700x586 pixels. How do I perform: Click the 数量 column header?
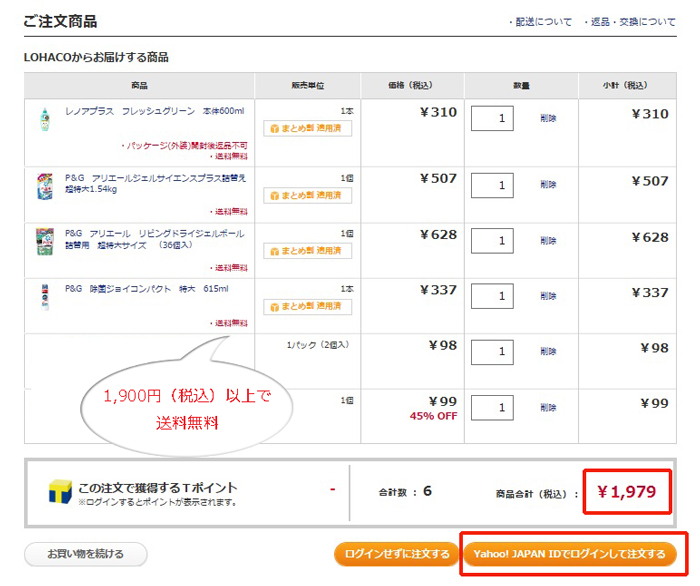[x=521, y=85]
